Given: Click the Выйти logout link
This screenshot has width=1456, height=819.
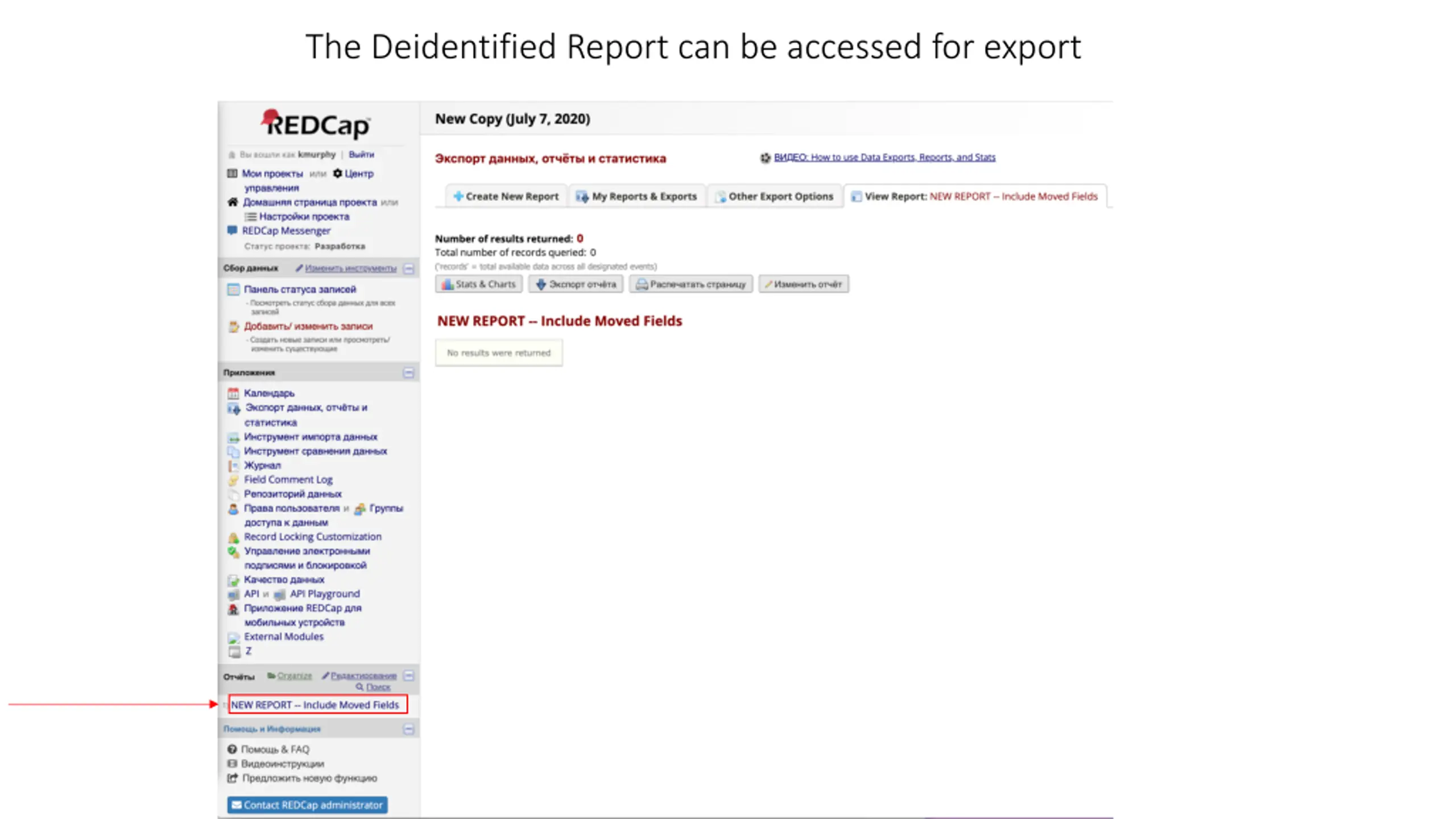Looking at the screenshot, I should pyautogui.click(x=361, y=154).
